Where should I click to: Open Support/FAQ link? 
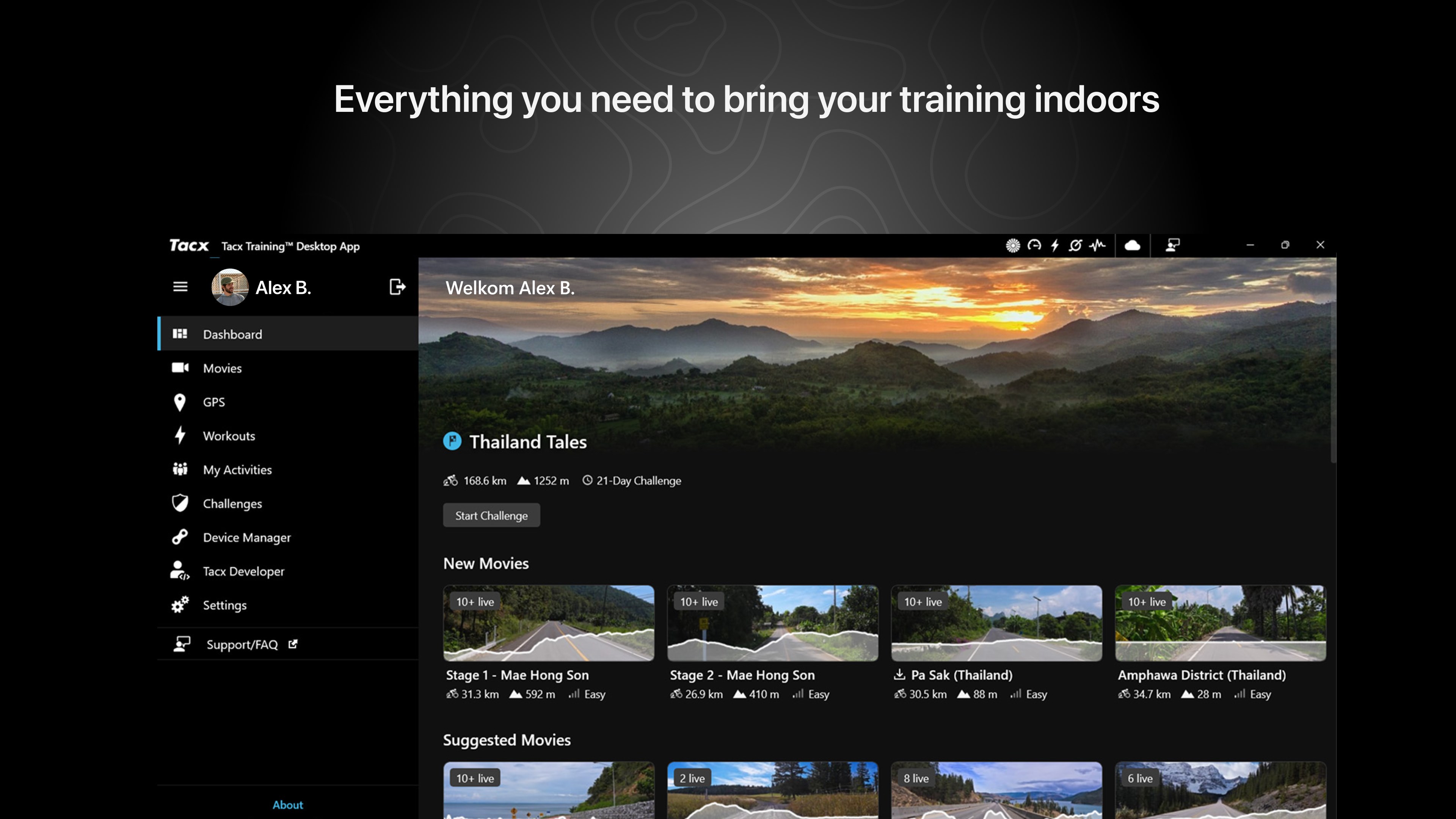(x=288, y=644)
